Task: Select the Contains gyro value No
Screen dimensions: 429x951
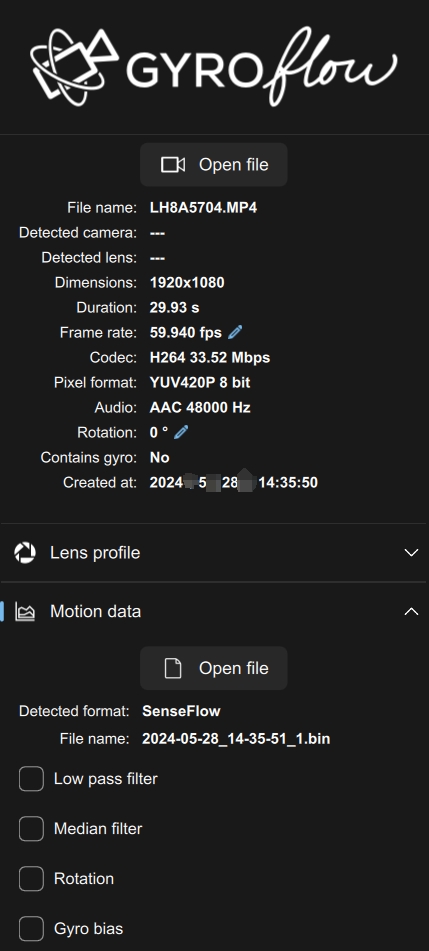Action: pos(160,457)
